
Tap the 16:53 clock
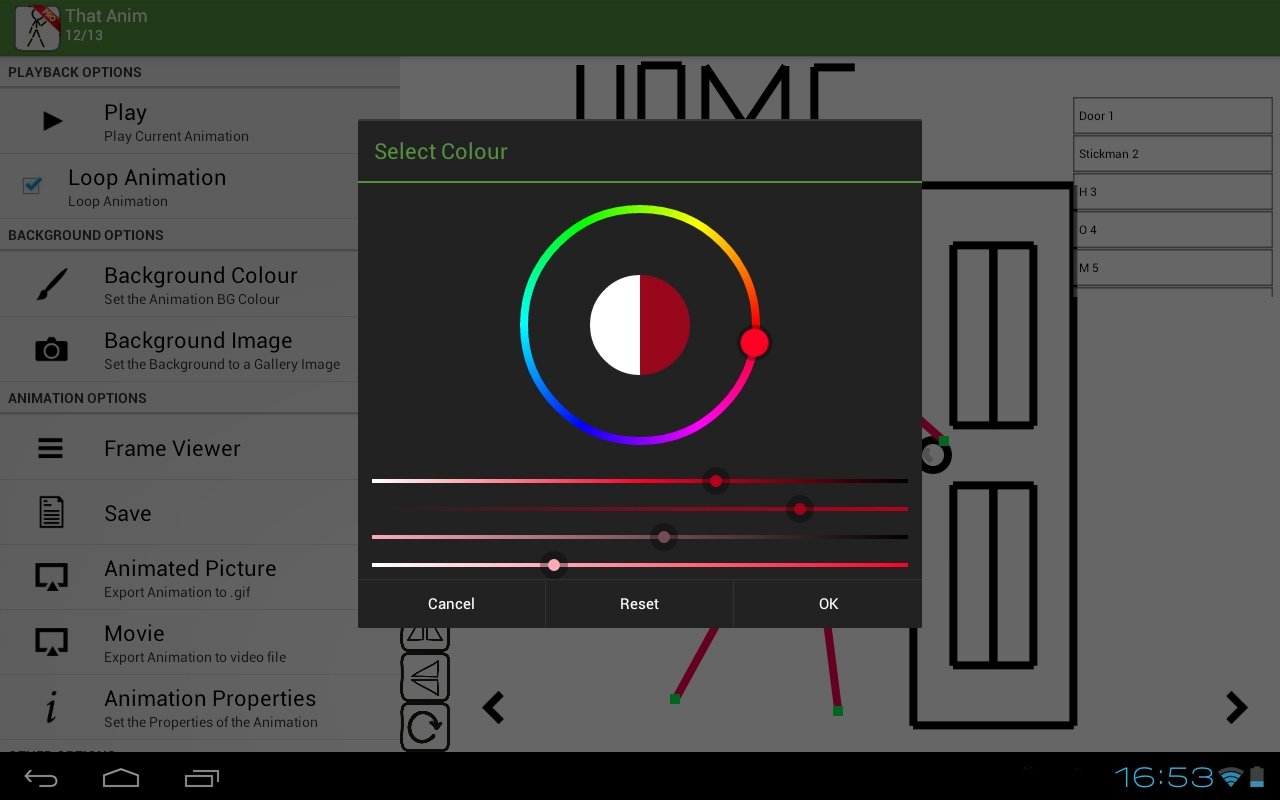1164,777
